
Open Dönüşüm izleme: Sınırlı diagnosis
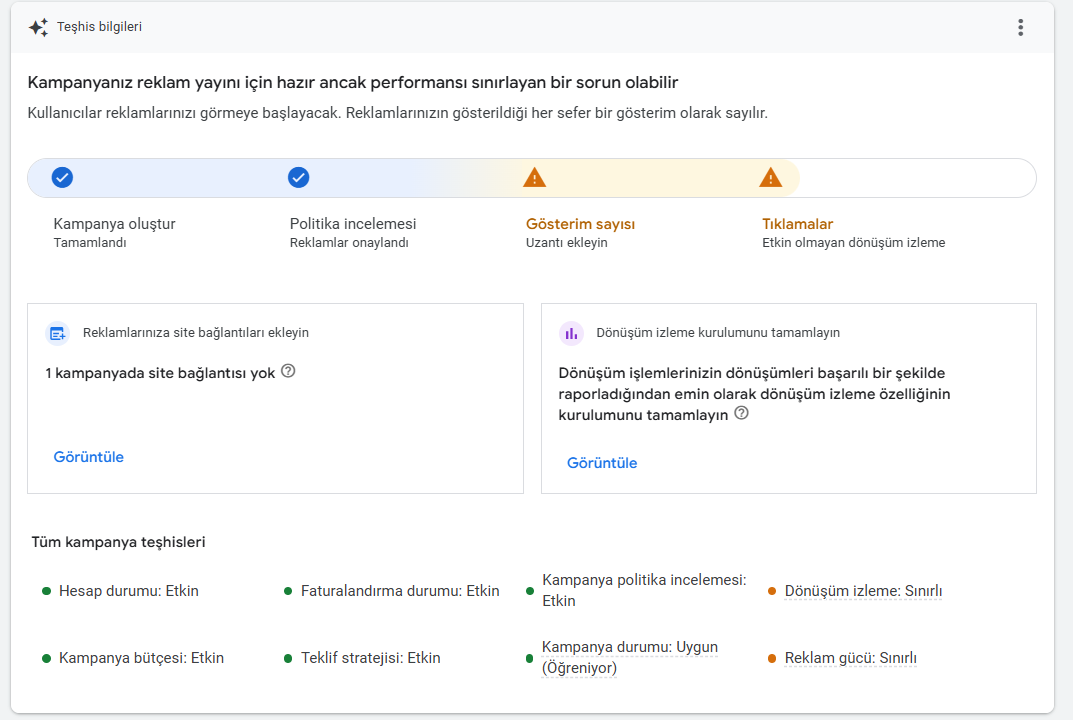point(863,591)
